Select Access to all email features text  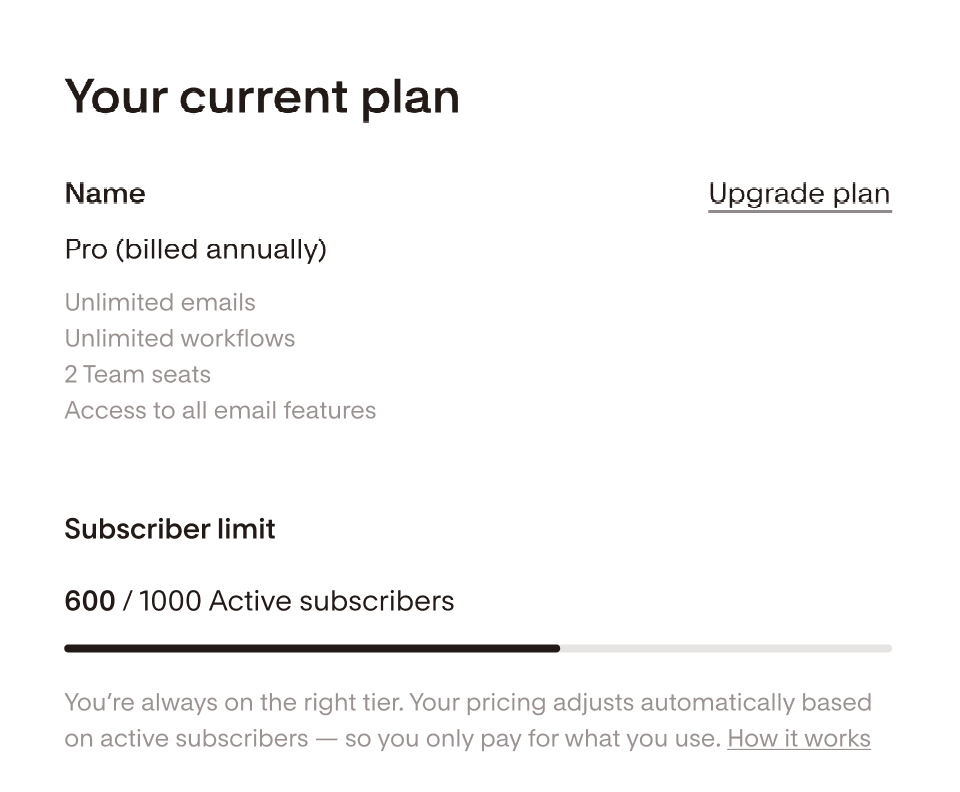[220, 410]
